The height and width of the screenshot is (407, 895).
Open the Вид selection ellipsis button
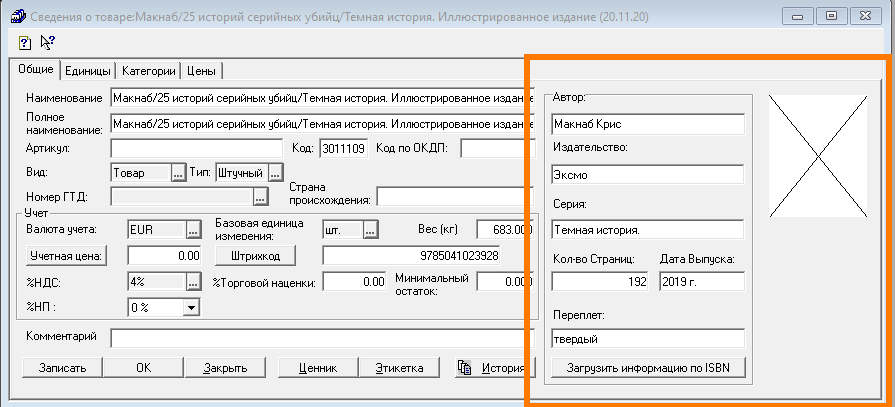coord(178,173)
